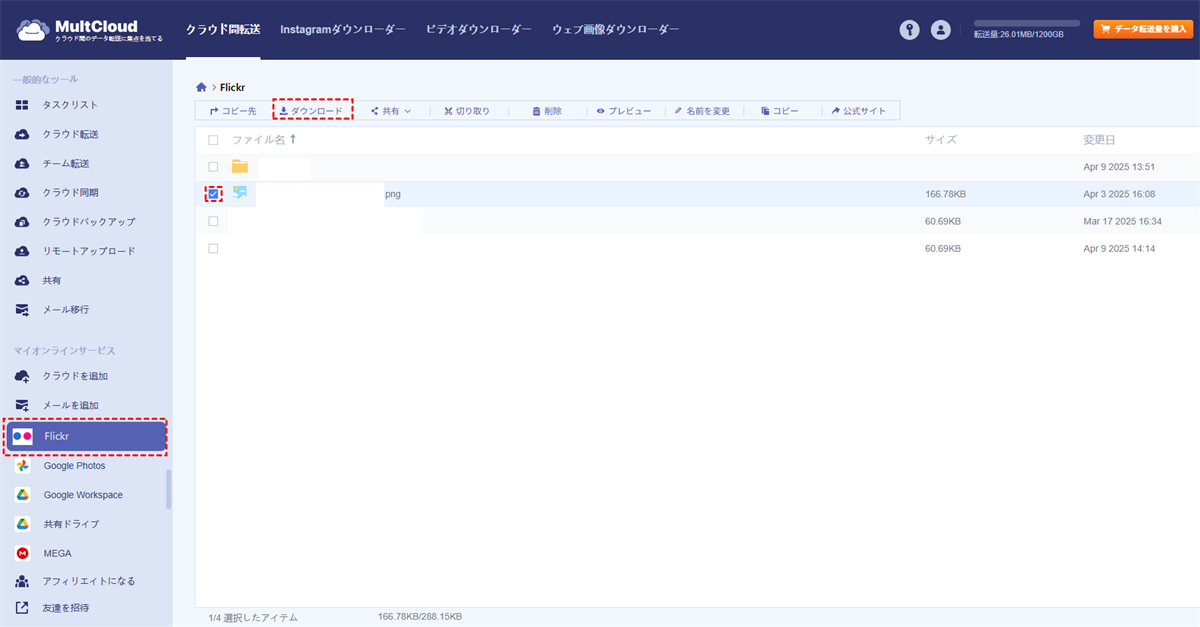Click the 公式サイト toolbar button

point(859,111)
